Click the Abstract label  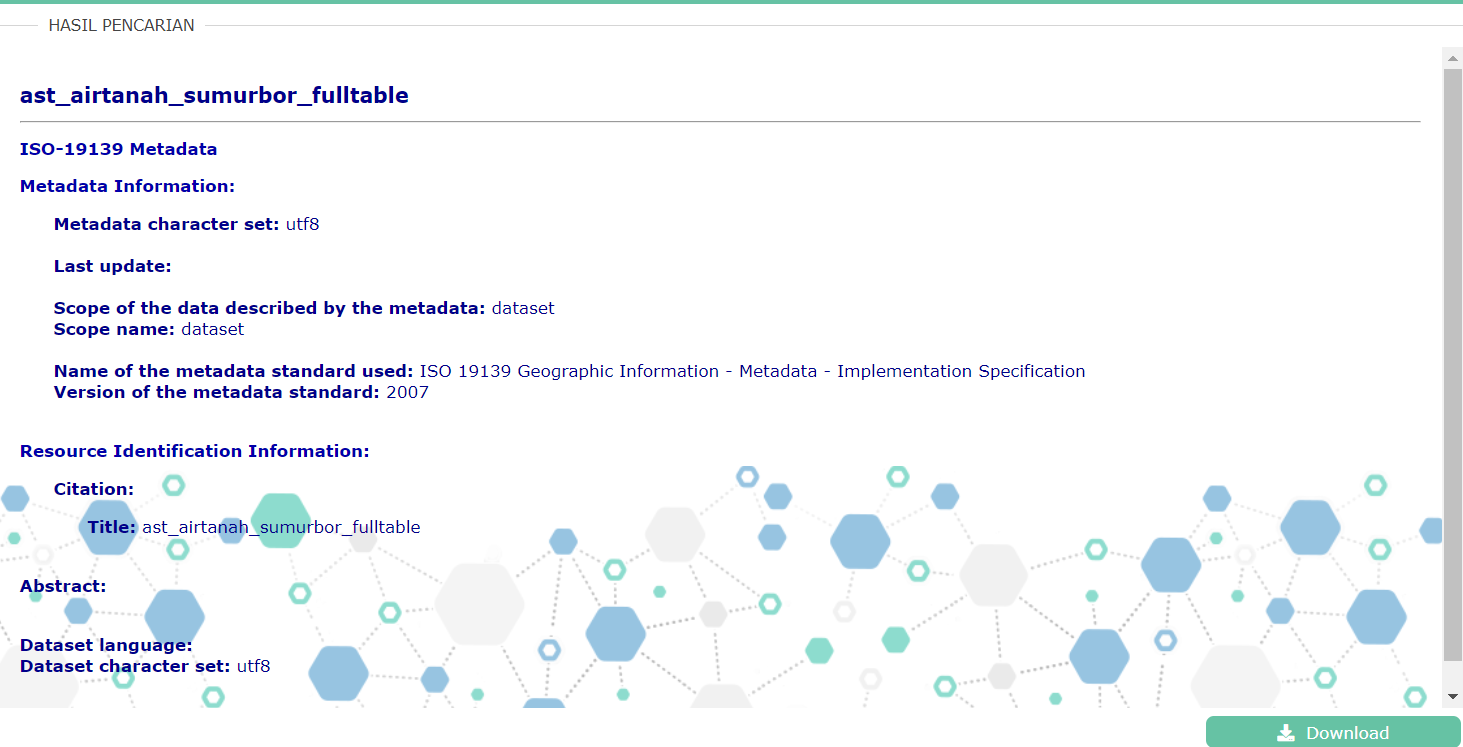(62, 586)
